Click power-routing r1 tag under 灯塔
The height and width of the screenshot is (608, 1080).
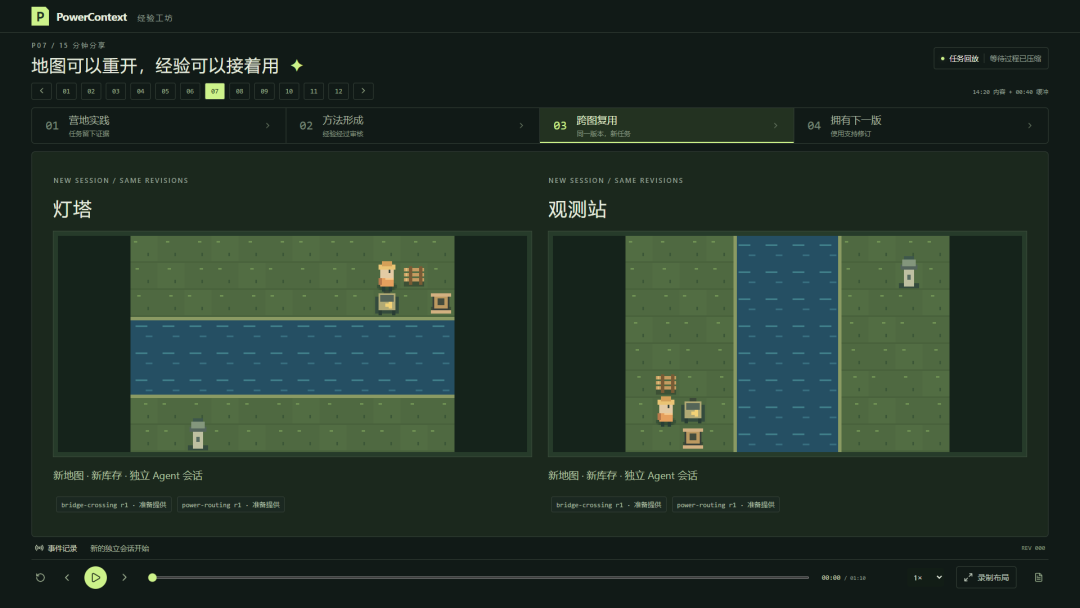click(x=231, y=505)
